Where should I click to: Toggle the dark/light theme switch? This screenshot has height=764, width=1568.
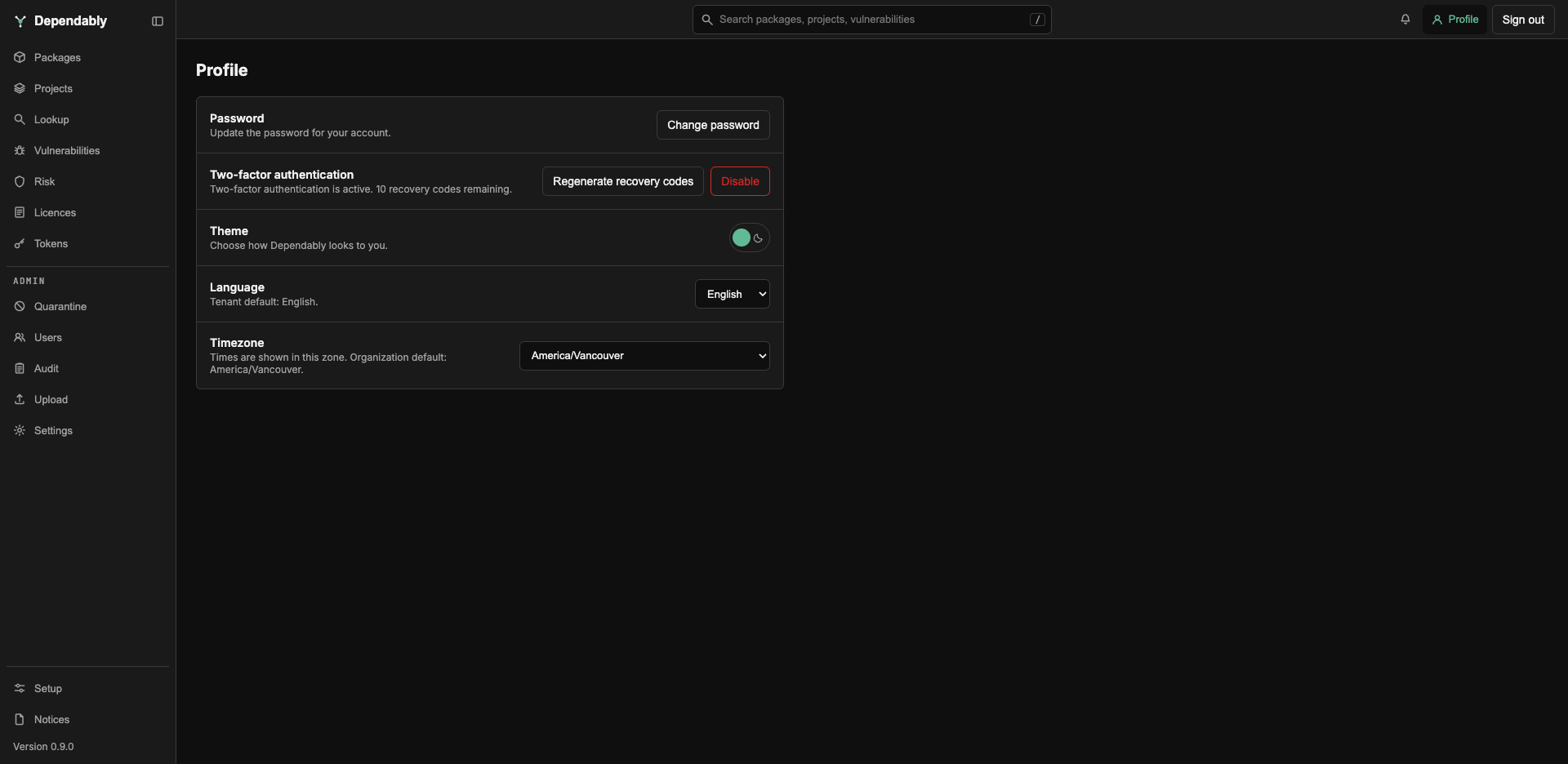[x=749, y=238]
